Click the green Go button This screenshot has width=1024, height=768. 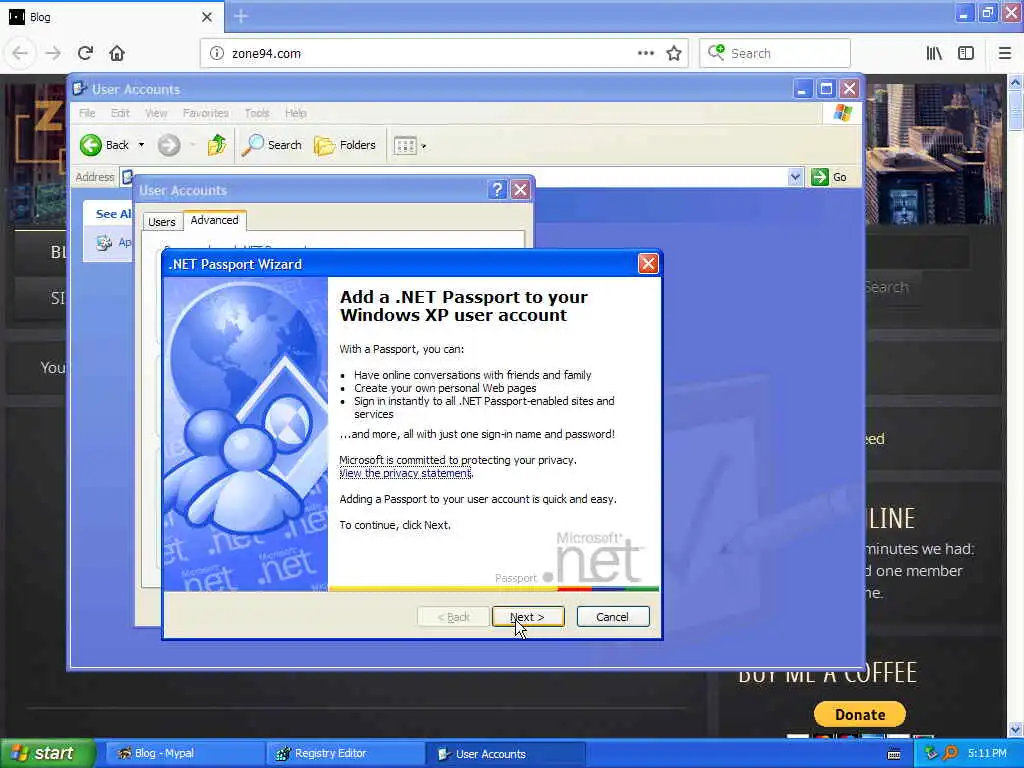[x=829, y=177]
